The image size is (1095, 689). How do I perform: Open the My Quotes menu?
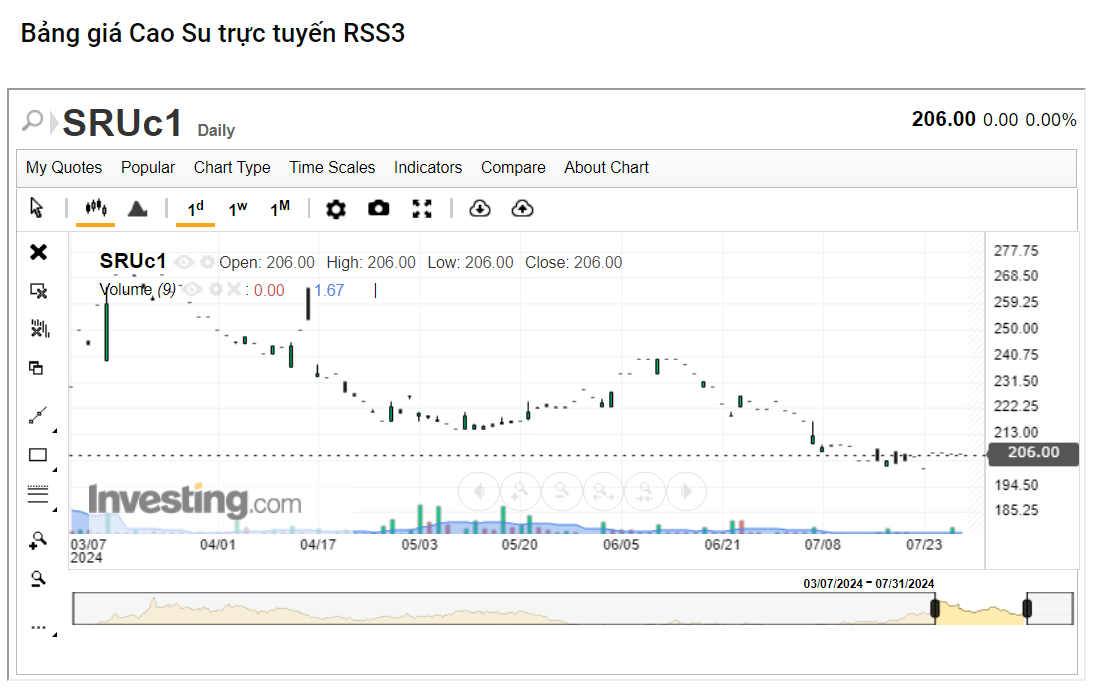(64, 168)
